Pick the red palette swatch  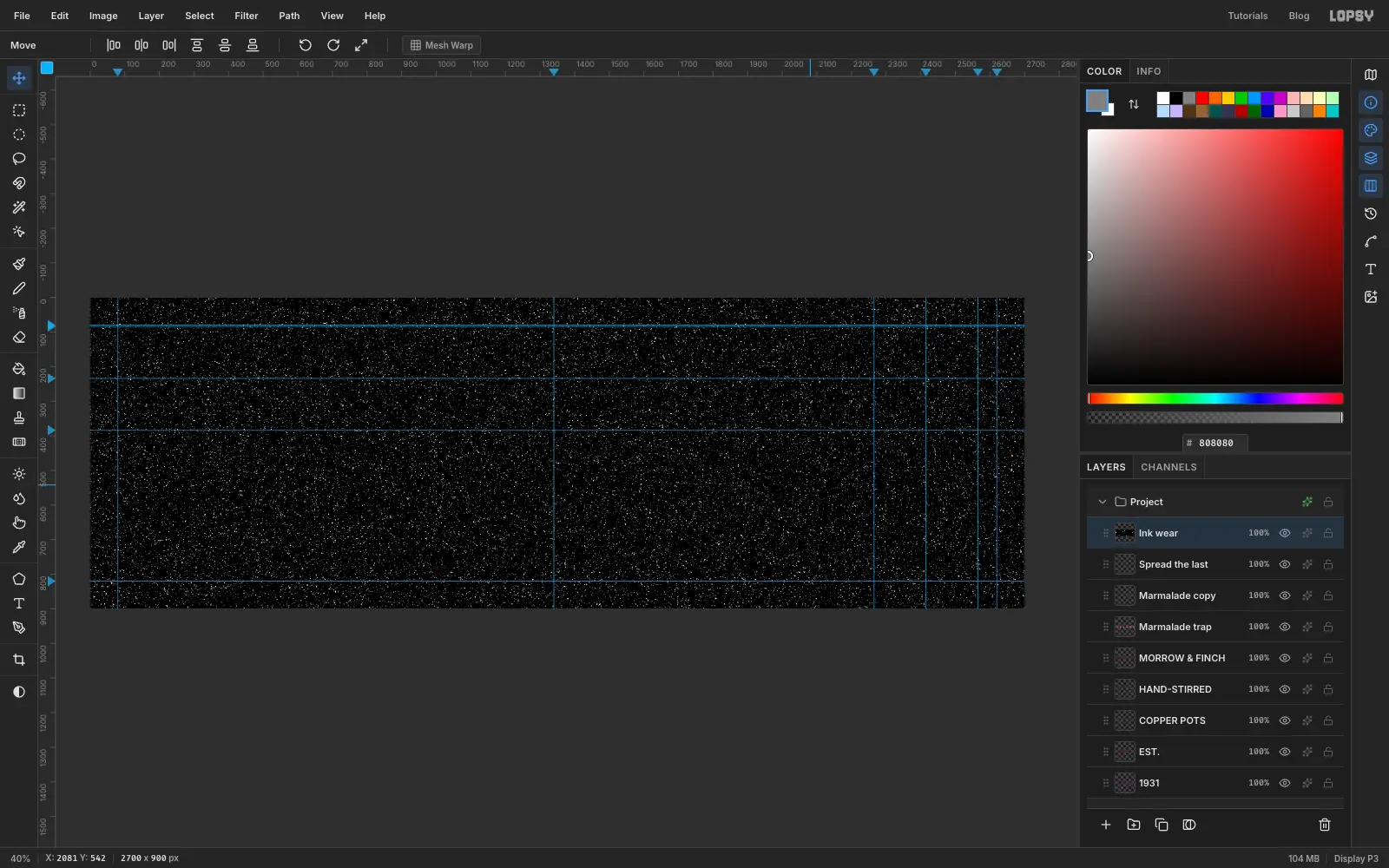[1202, 98]
